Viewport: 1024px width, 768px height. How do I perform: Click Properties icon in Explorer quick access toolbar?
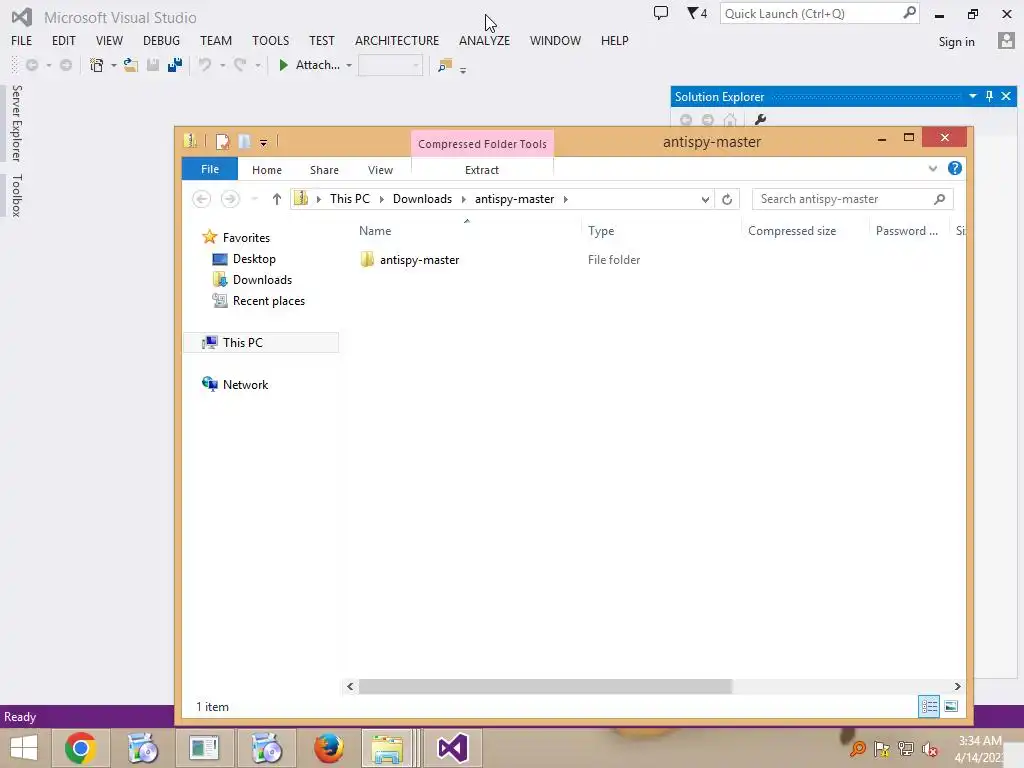point(222,142)
